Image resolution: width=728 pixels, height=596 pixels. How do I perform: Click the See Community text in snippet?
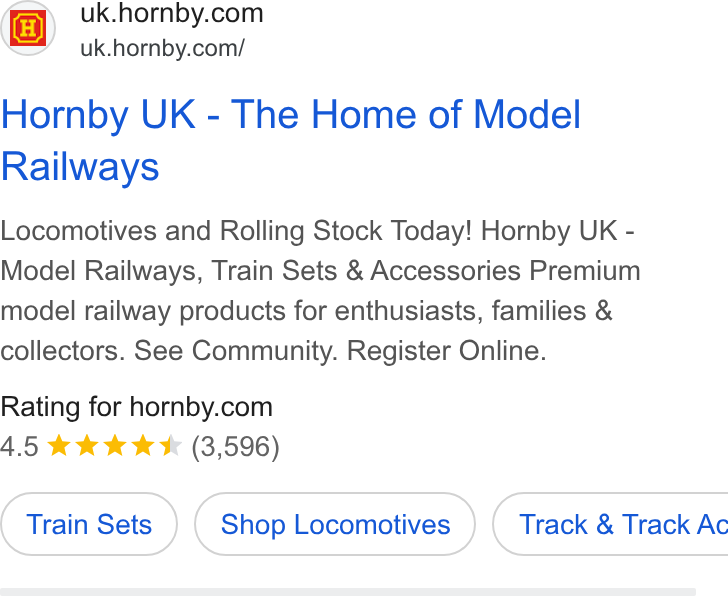point(235,350)
